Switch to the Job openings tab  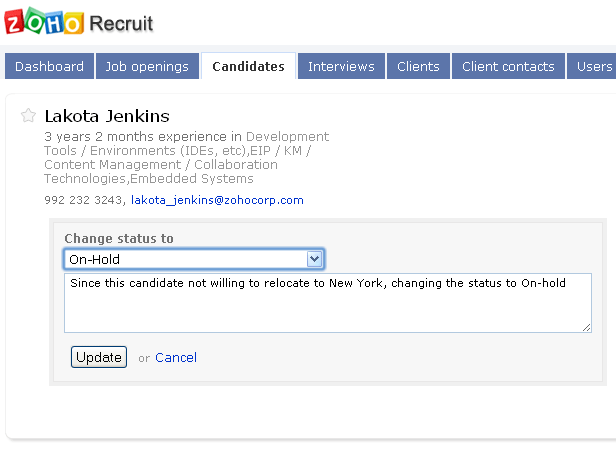pyautogui.click(x=147, y=66)
